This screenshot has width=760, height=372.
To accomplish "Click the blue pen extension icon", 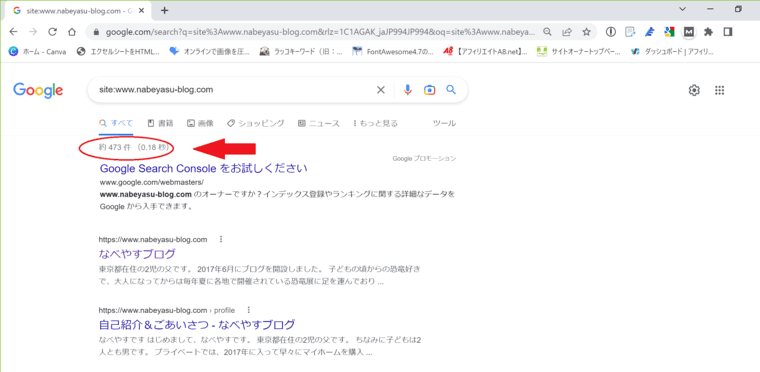I will click(649, 32).
